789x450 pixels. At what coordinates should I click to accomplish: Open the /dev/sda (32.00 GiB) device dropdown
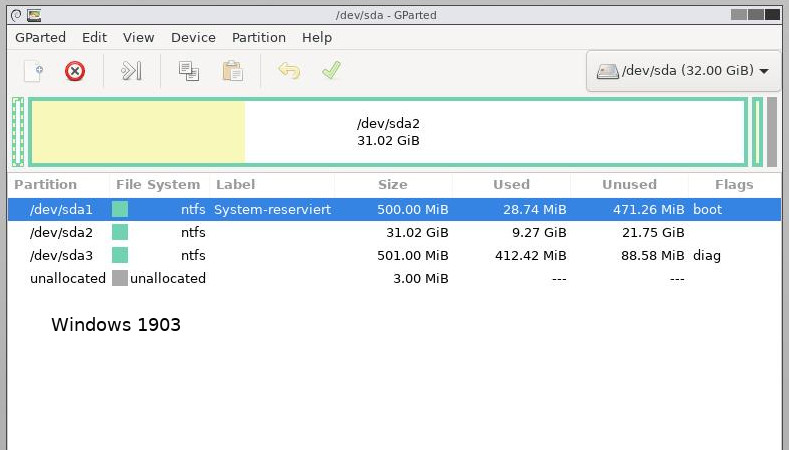click(683, 71)
